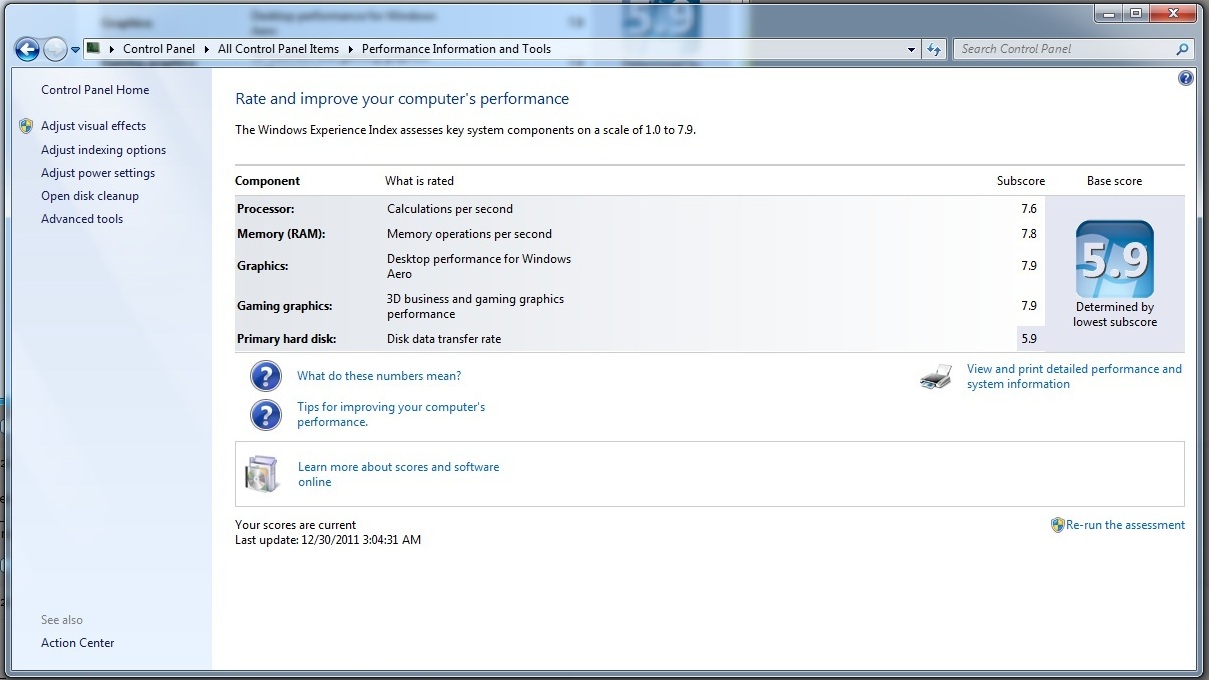Click the 'What is rated' column header
Viewport: 1209px width, 680px height.
point(419,181)
